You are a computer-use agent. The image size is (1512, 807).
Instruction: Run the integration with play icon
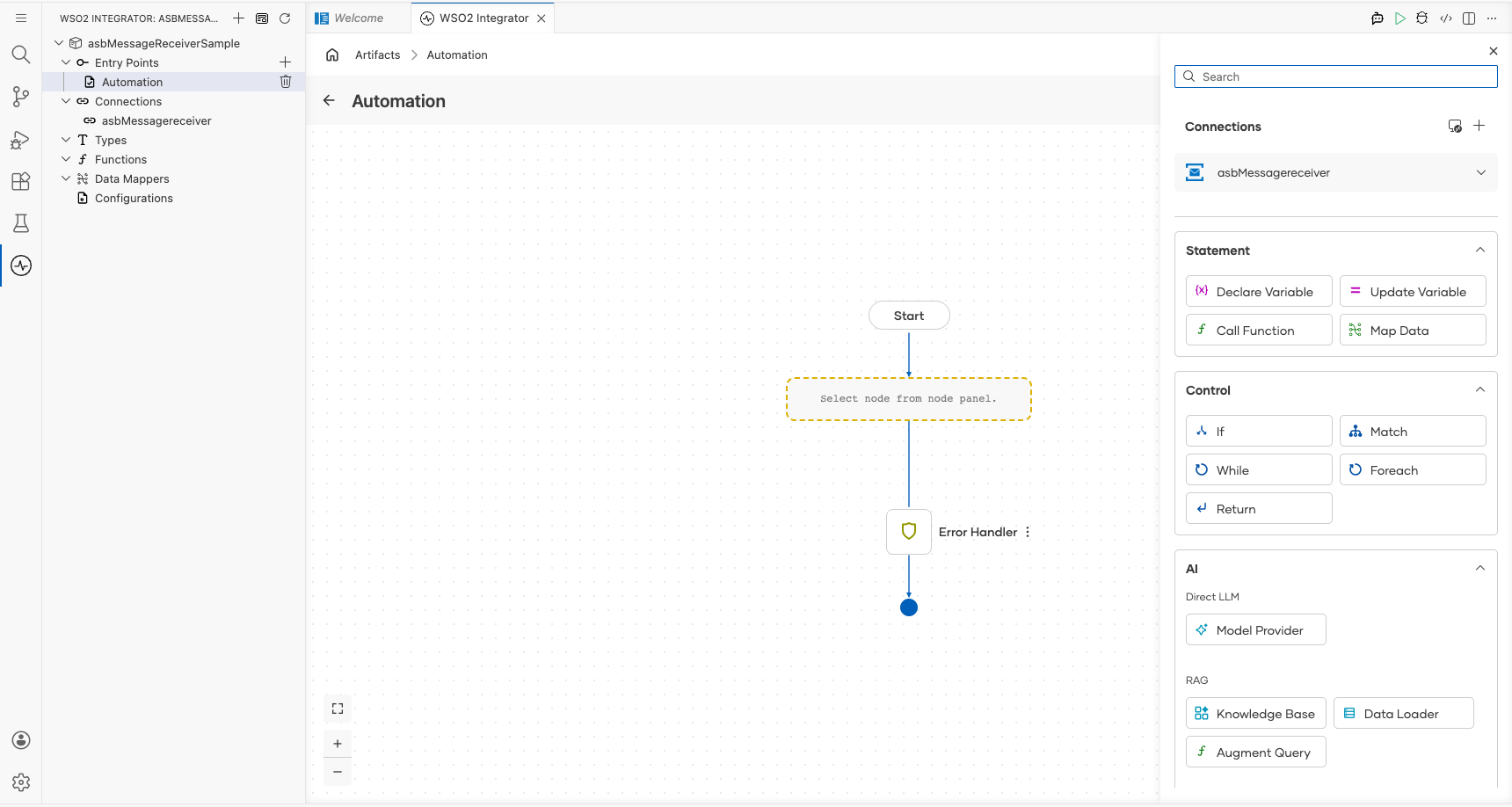(x=1400, y=18)
